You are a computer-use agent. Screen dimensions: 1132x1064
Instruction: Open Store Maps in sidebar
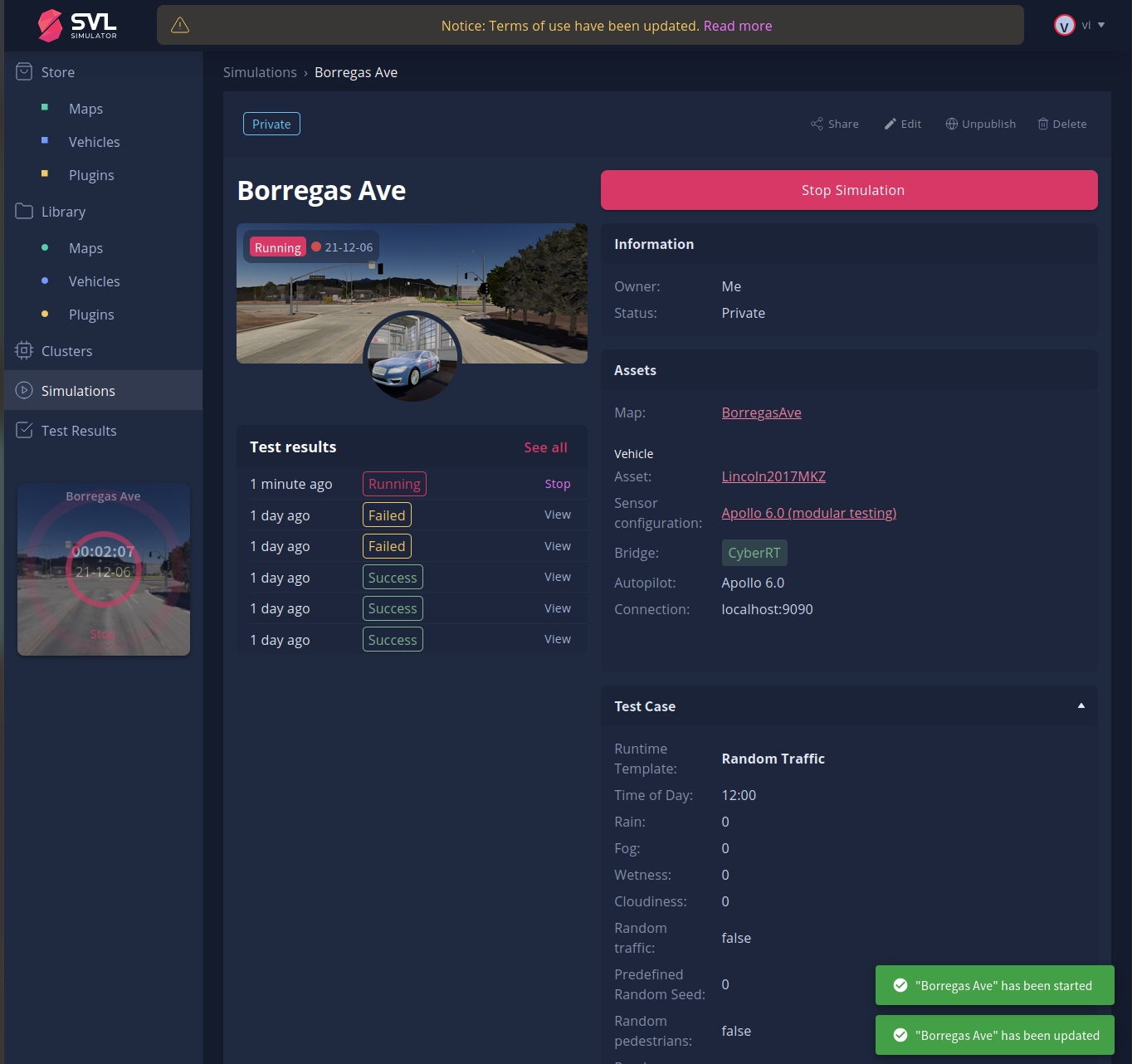[x=85, y=109]
